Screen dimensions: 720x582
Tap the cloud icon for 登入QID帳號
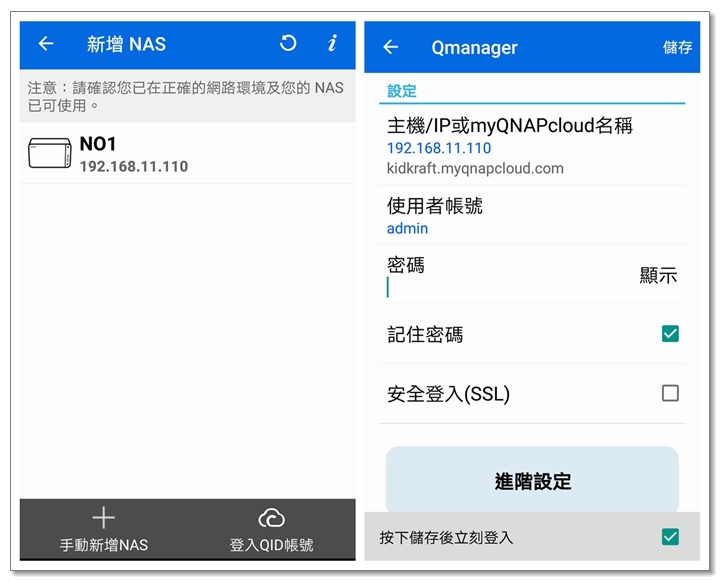pos(271,518)
